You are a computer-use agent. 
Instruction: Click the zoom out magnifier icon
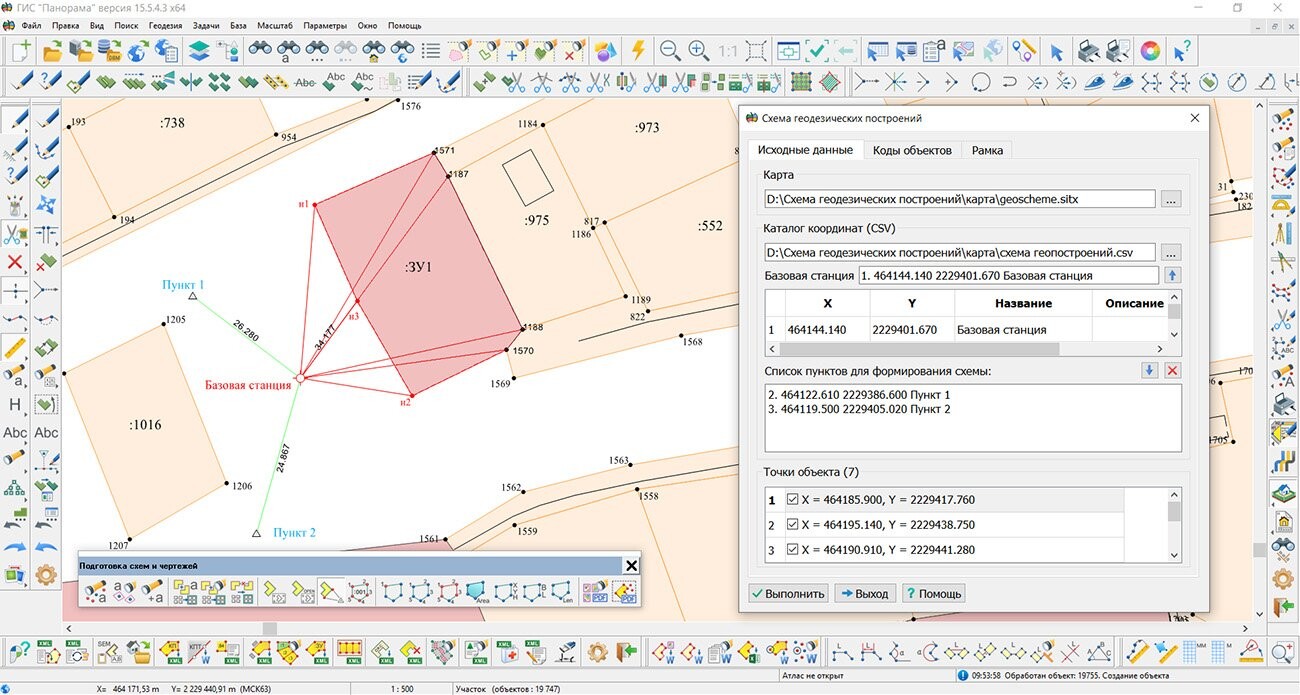669,50
